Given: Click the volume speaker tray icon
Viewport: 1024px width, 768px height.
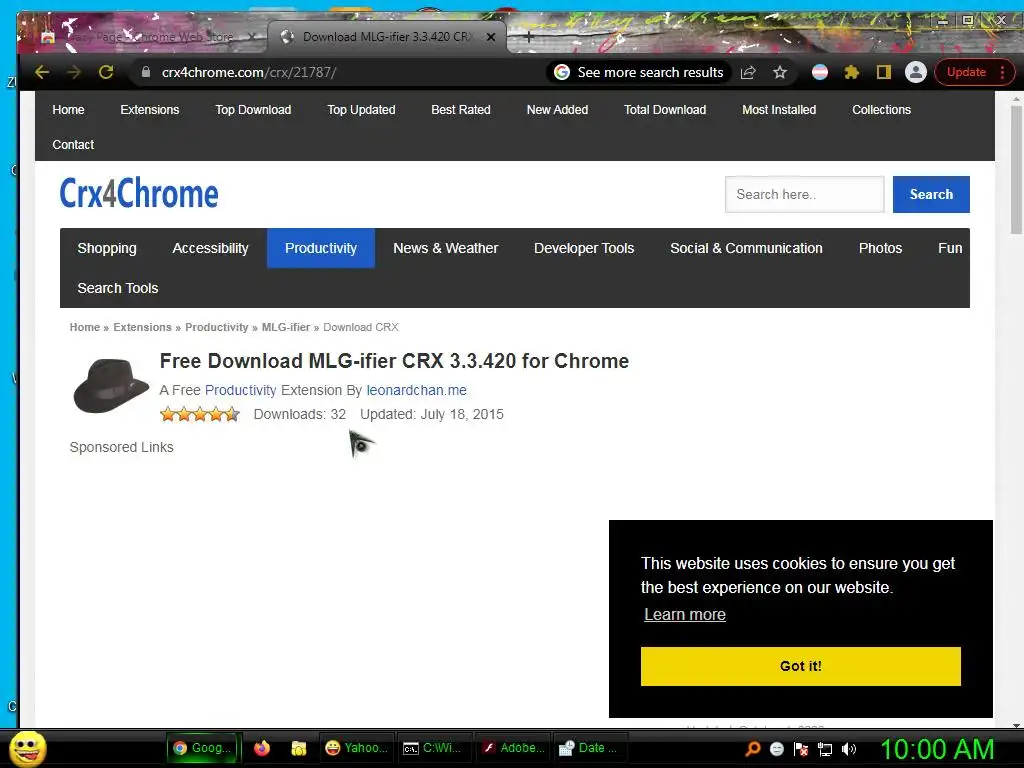Looking at the screenshot, I should (849, 749).
